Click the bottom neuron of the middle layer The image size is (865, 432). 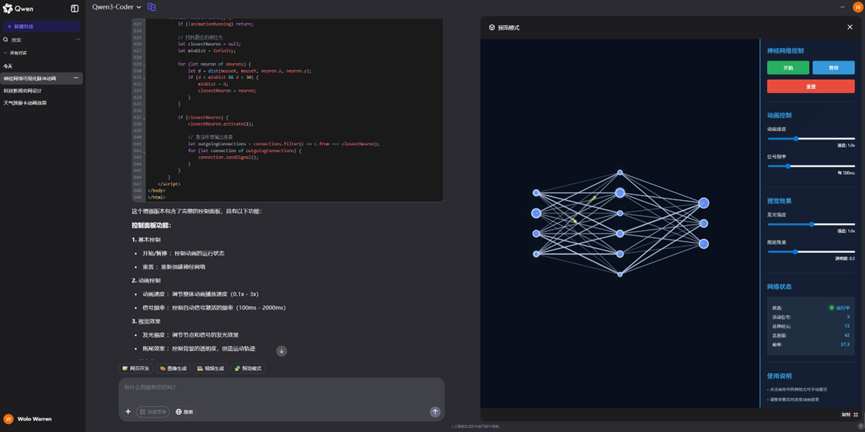tap(620, 274)
